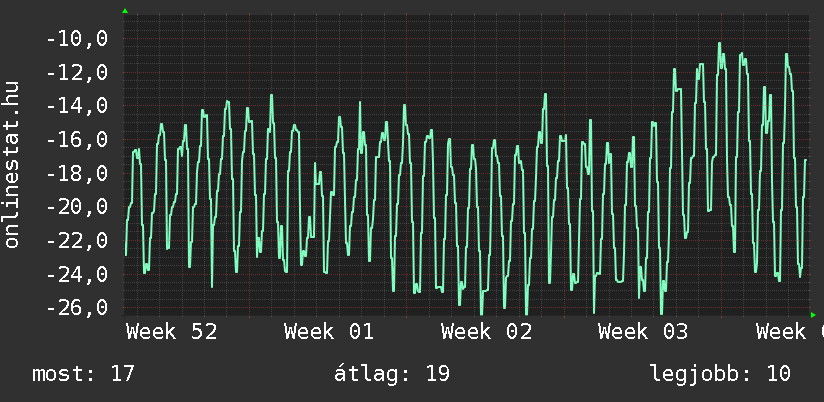824x402 pixels.
Task: Click the green arrow ending the X-axis
Action: pyautogui.click(x=813, y=313)
